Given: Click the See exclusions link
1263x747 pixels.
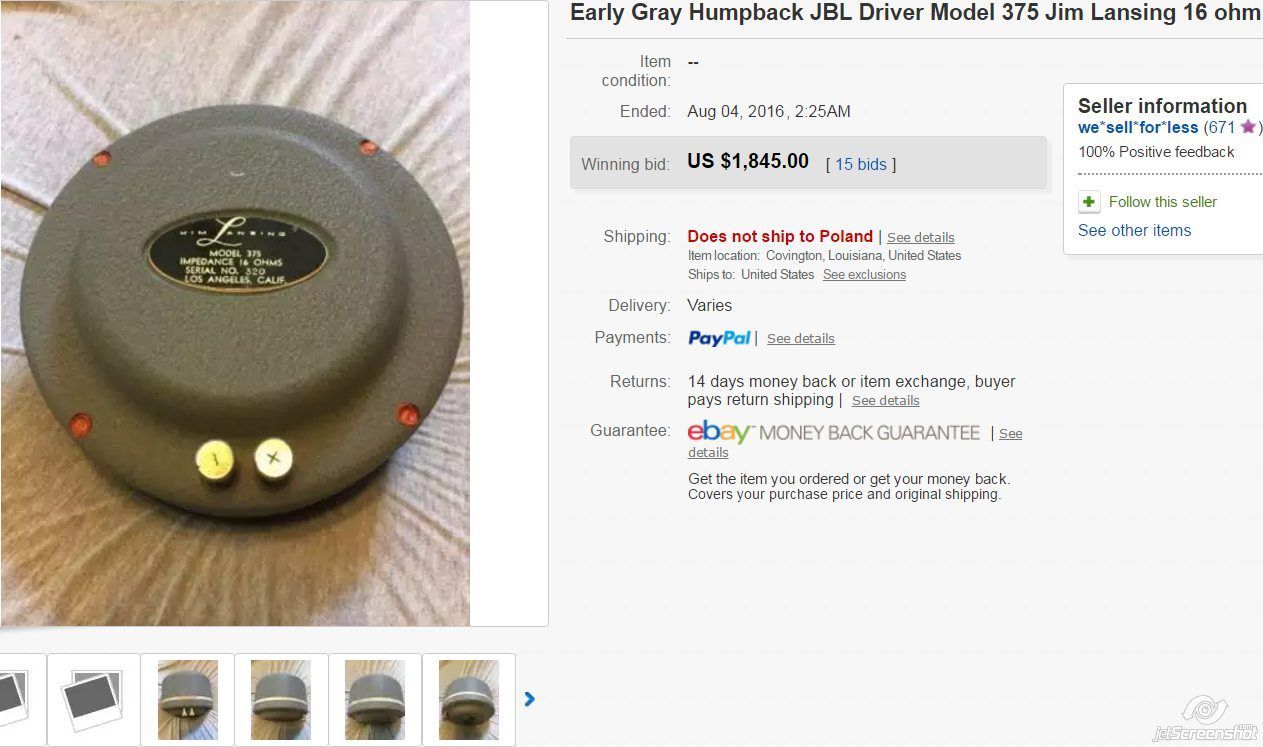Looking at the screenshot, I should [x=864, y=275].
